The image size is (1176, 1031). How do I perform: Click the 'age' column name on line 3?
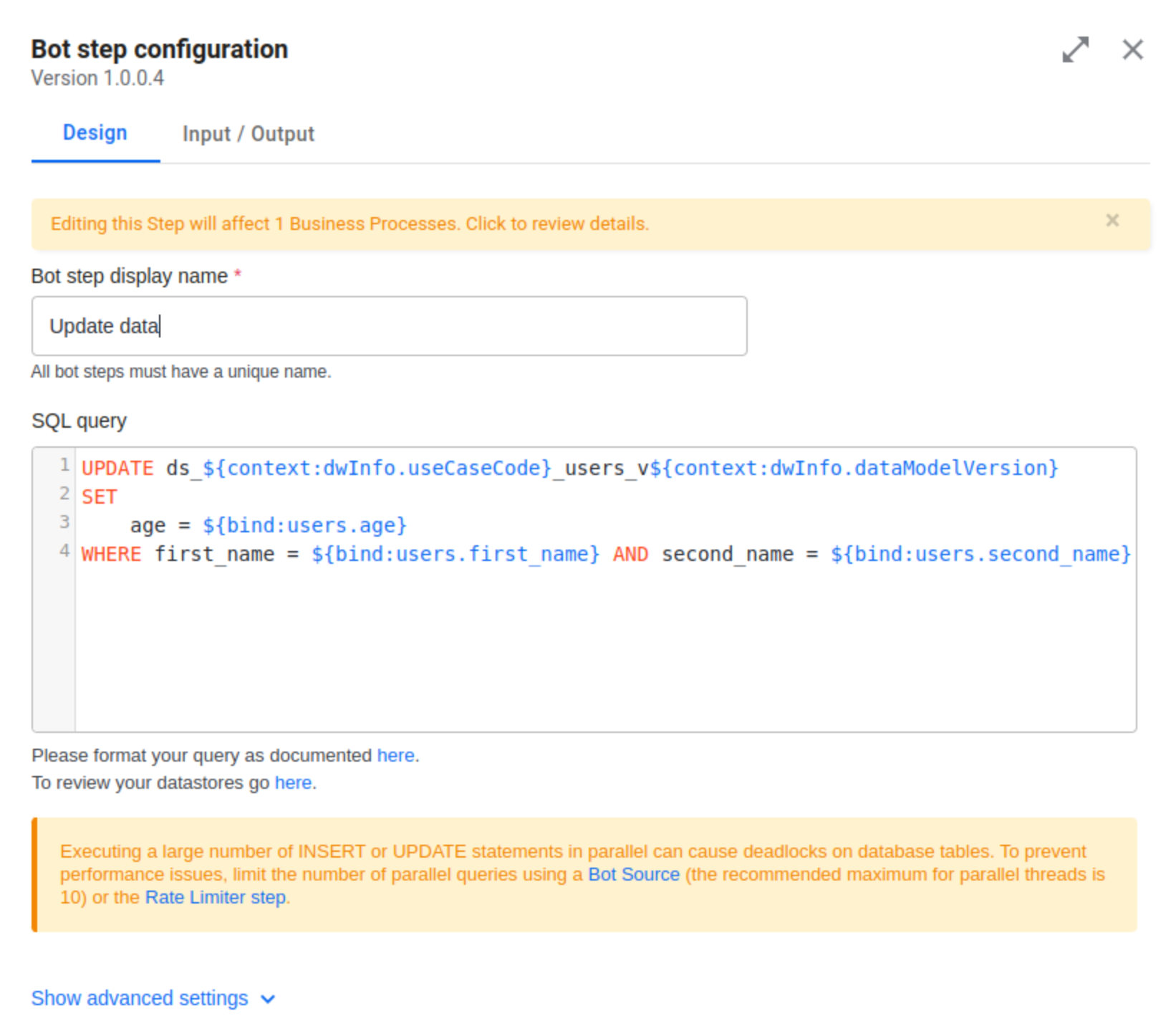tap(148, 526)
